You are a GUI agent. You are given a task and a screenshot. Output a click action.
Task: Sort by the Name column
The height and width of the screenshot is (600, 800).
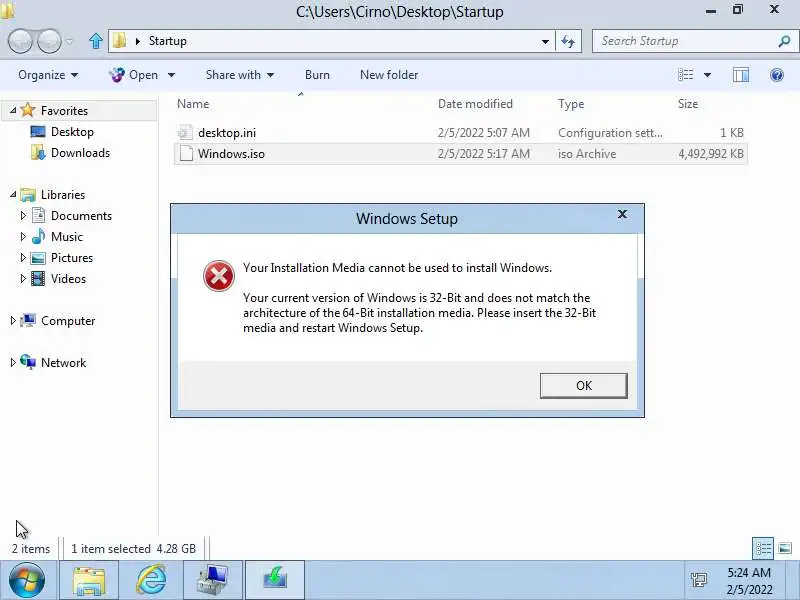click(193, 104)
